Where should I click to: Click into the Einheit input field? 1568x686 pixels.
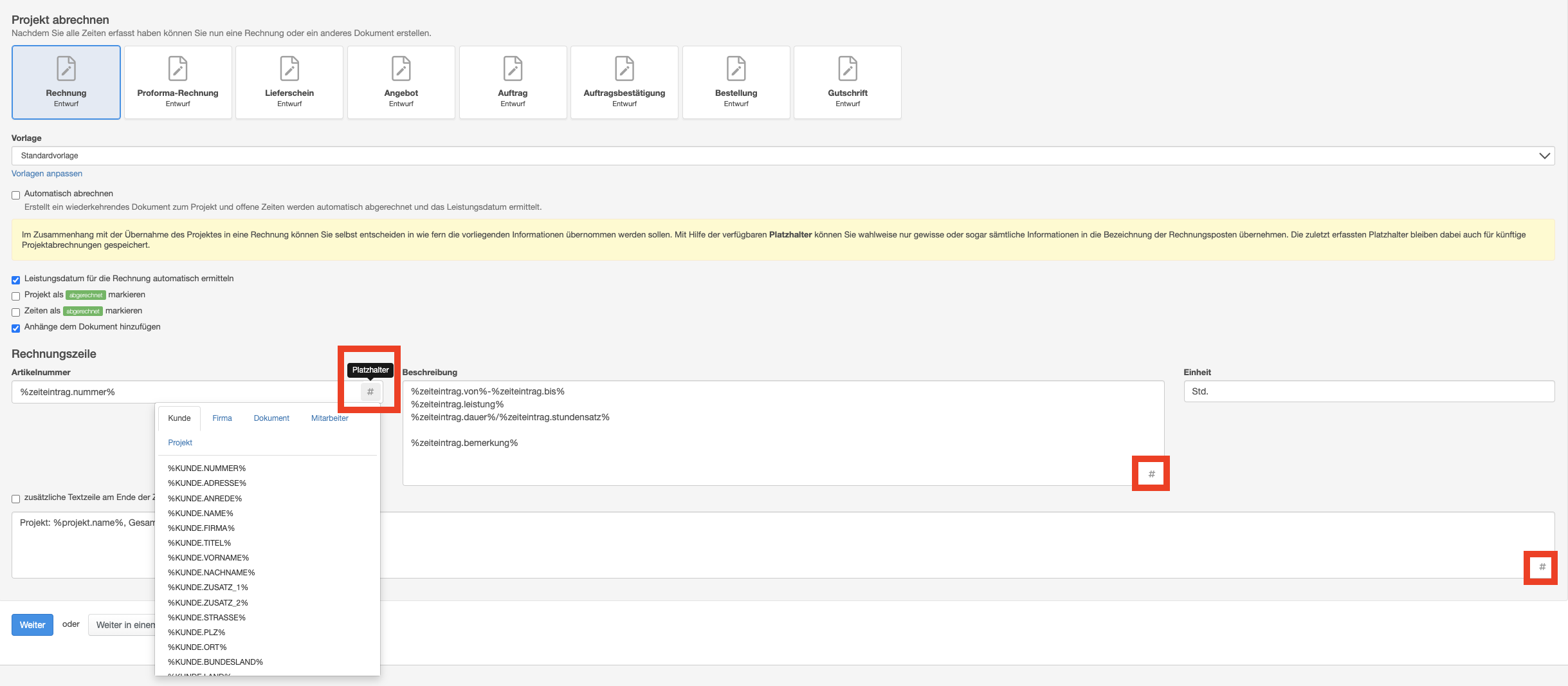(1369, 391)
